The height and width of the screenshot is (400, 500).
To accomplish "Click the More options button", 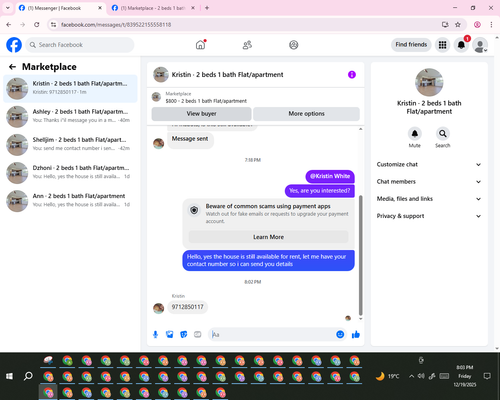I will pyautogui.click(x=306, y=114).
